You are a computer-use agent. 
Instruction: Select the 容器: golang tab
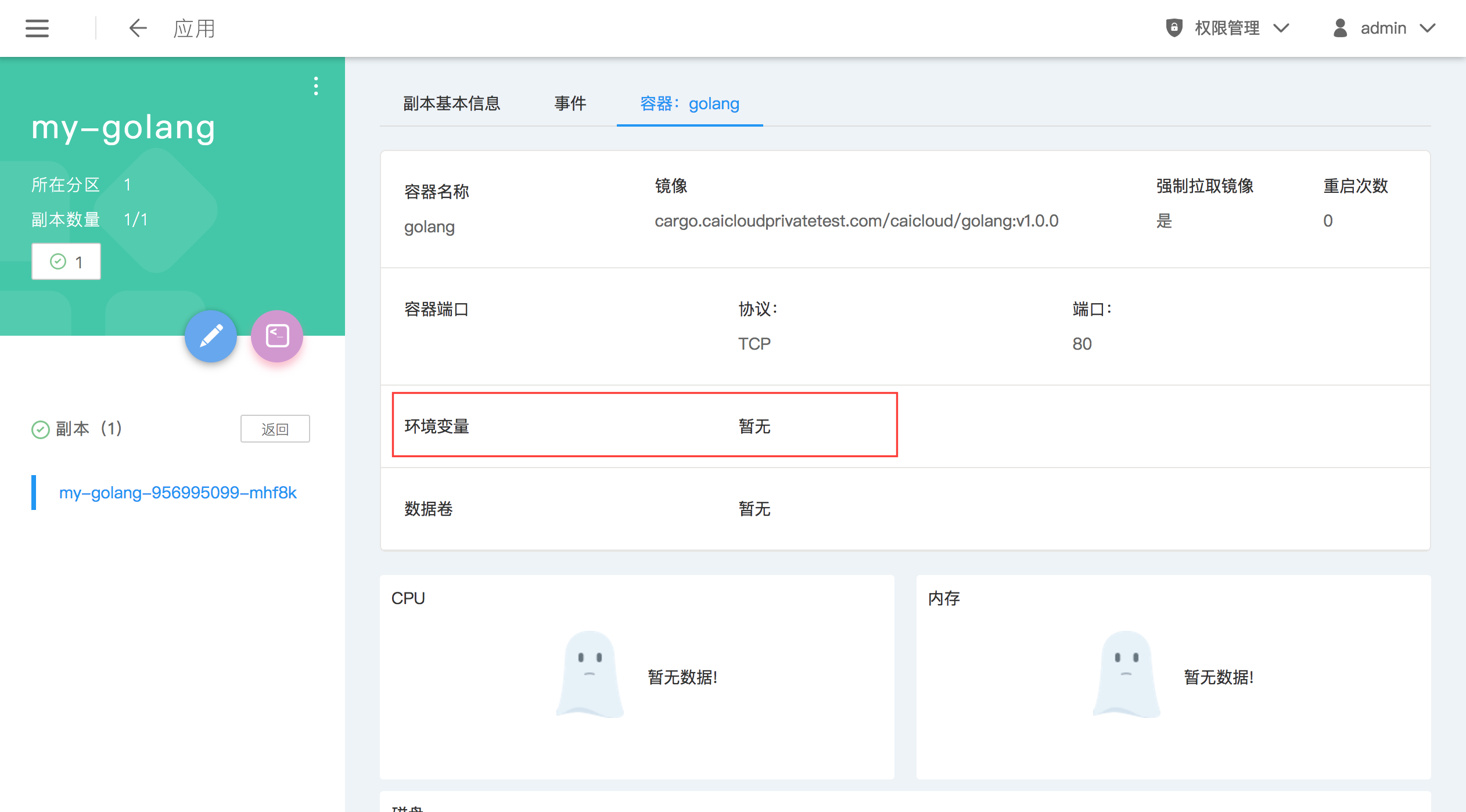coord(689,103)
